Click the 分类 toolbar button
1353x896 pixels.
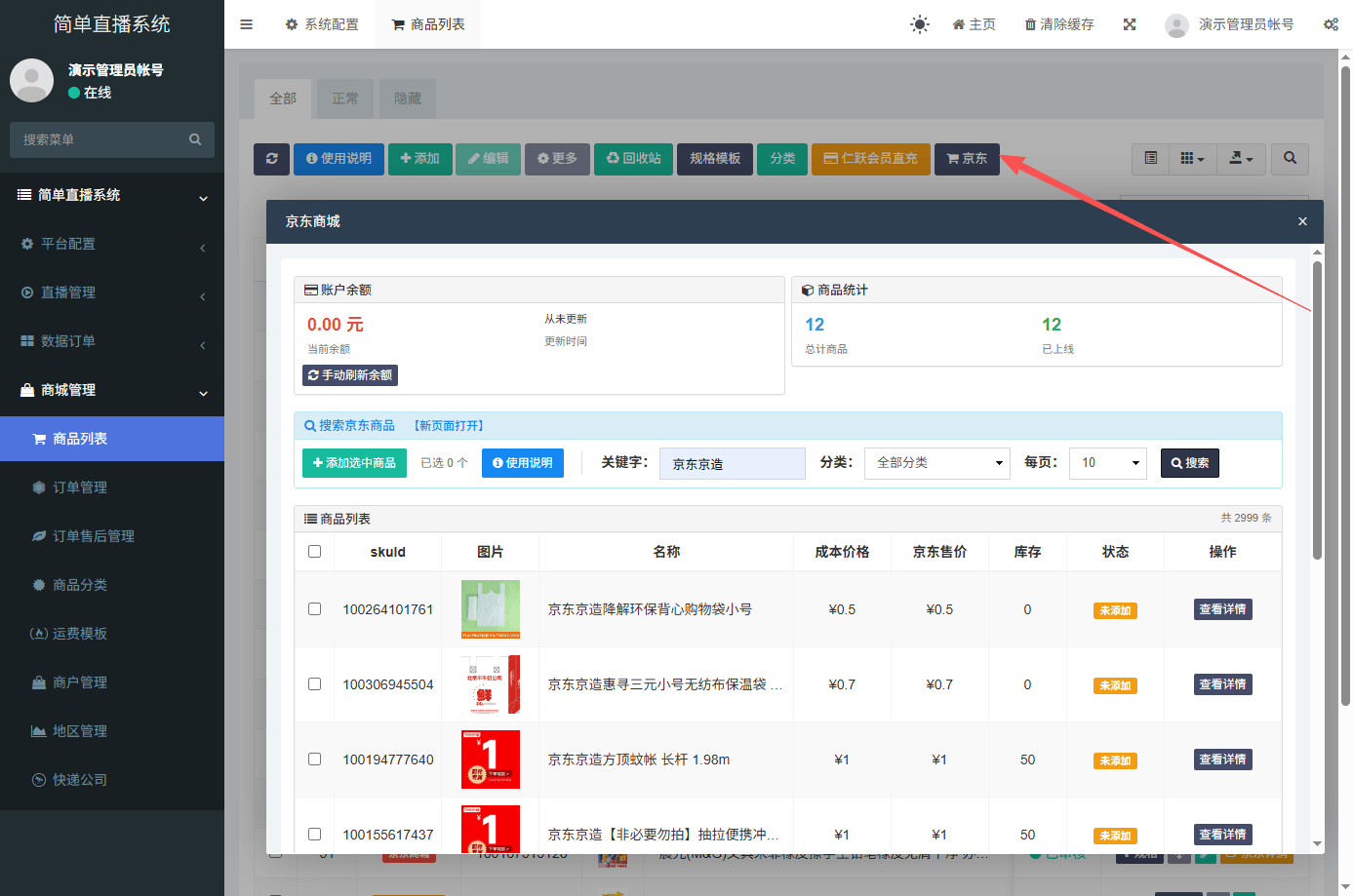[782, 158]
